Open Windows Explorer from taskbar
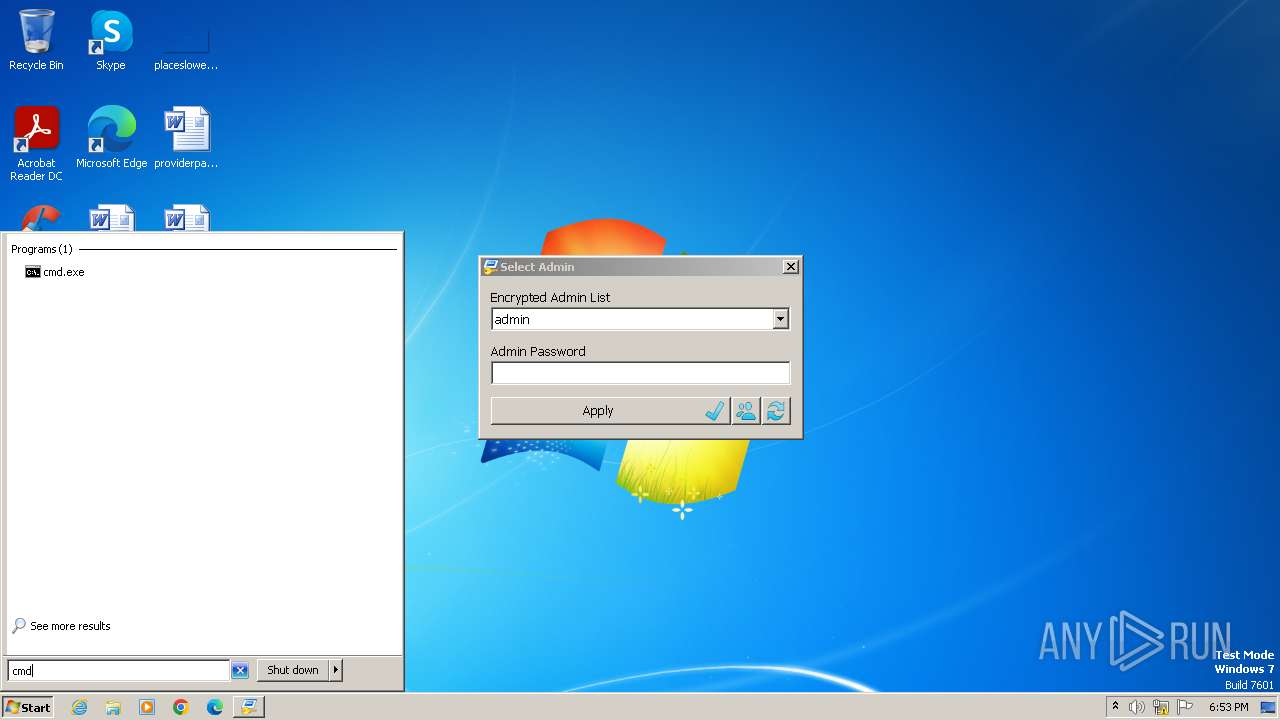Image resolution: width=1280 pixels, height=720 pixels. click(x=113, y=707)
